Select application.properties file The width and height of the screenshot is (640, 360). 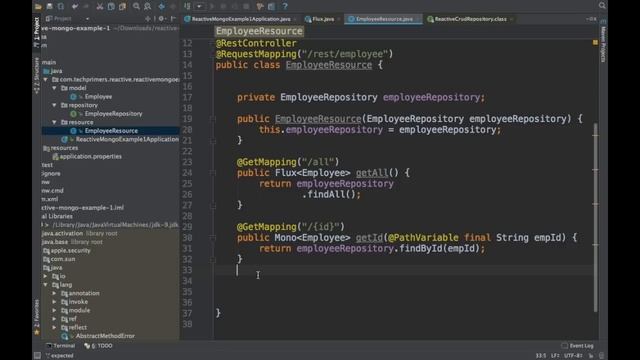click(x=90, y=157)
